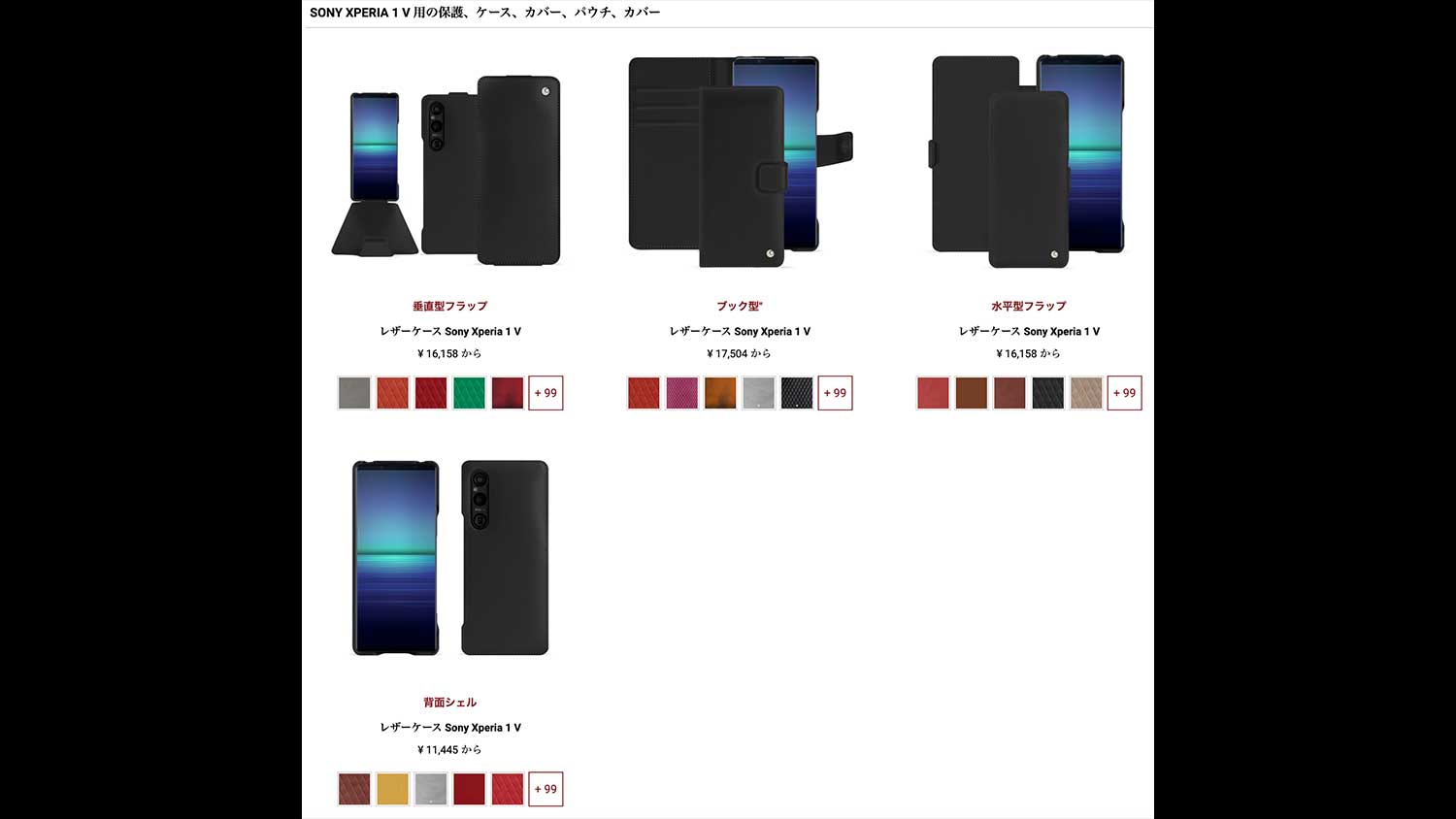Click the ブック型 product title link
The image size is (1456, 819).
click(739, 306)
